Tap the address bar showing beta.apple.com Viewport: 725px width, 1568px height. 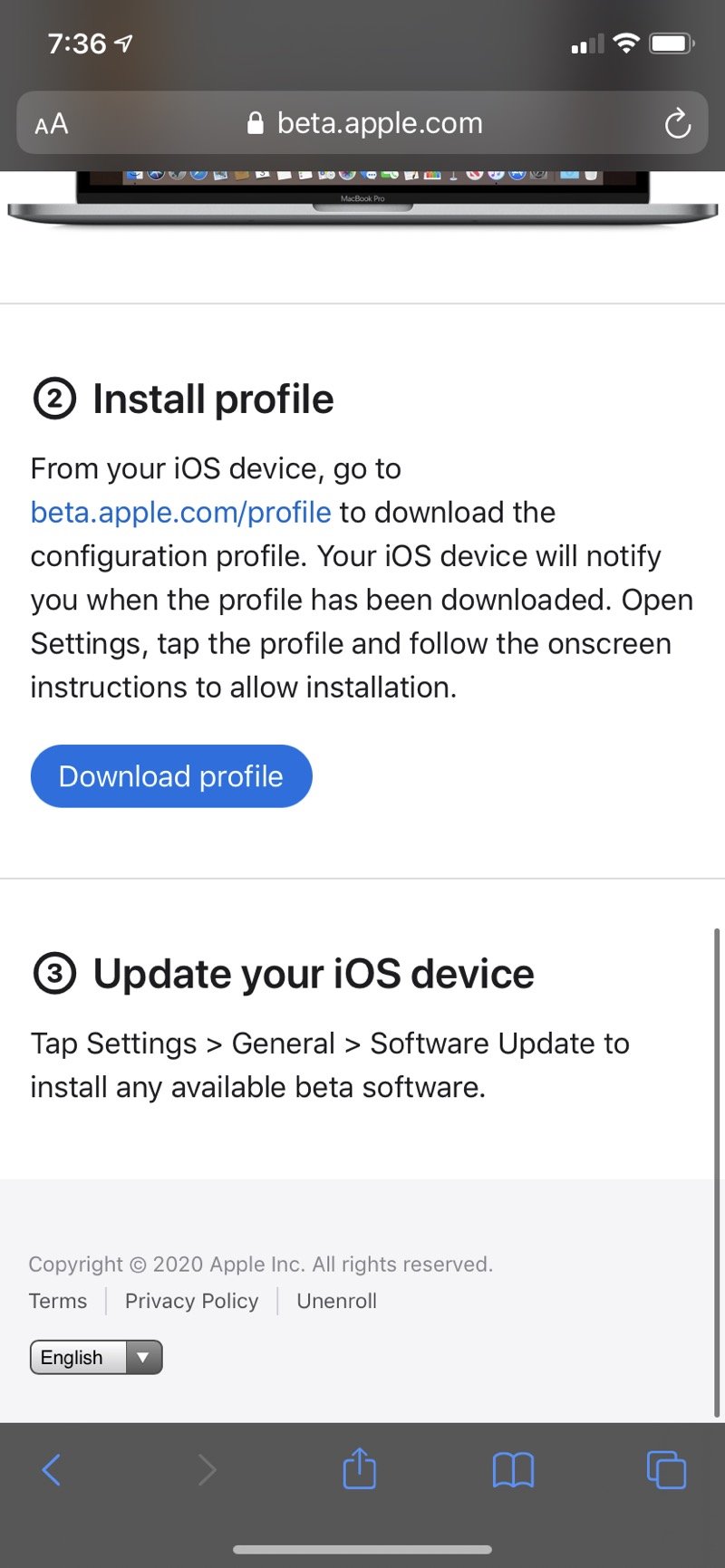(x=381, y=124)
